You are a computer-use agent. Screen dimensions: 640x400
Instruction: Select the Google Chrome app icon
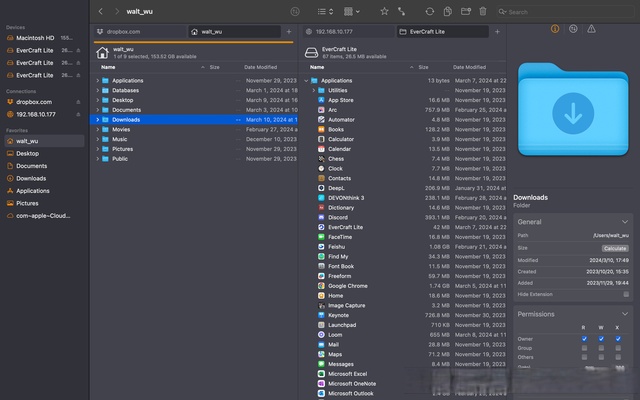pyautogui.click(x=321, y=286)
